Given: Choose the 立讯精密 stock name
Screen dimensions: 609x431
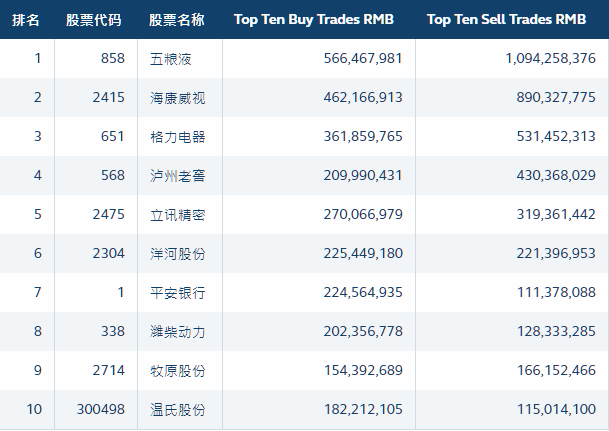Looking at the screenshot, I should coord(177,215).
